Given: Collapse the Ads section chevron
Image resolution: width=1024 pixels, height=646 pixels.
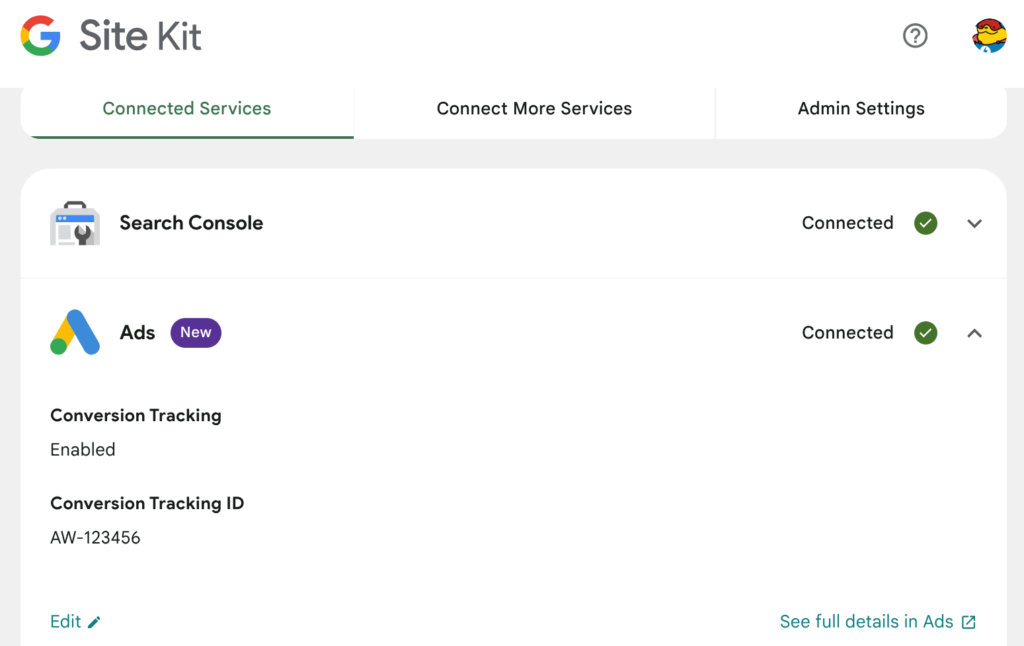Looking at the screenshot, I should (974, 333).
